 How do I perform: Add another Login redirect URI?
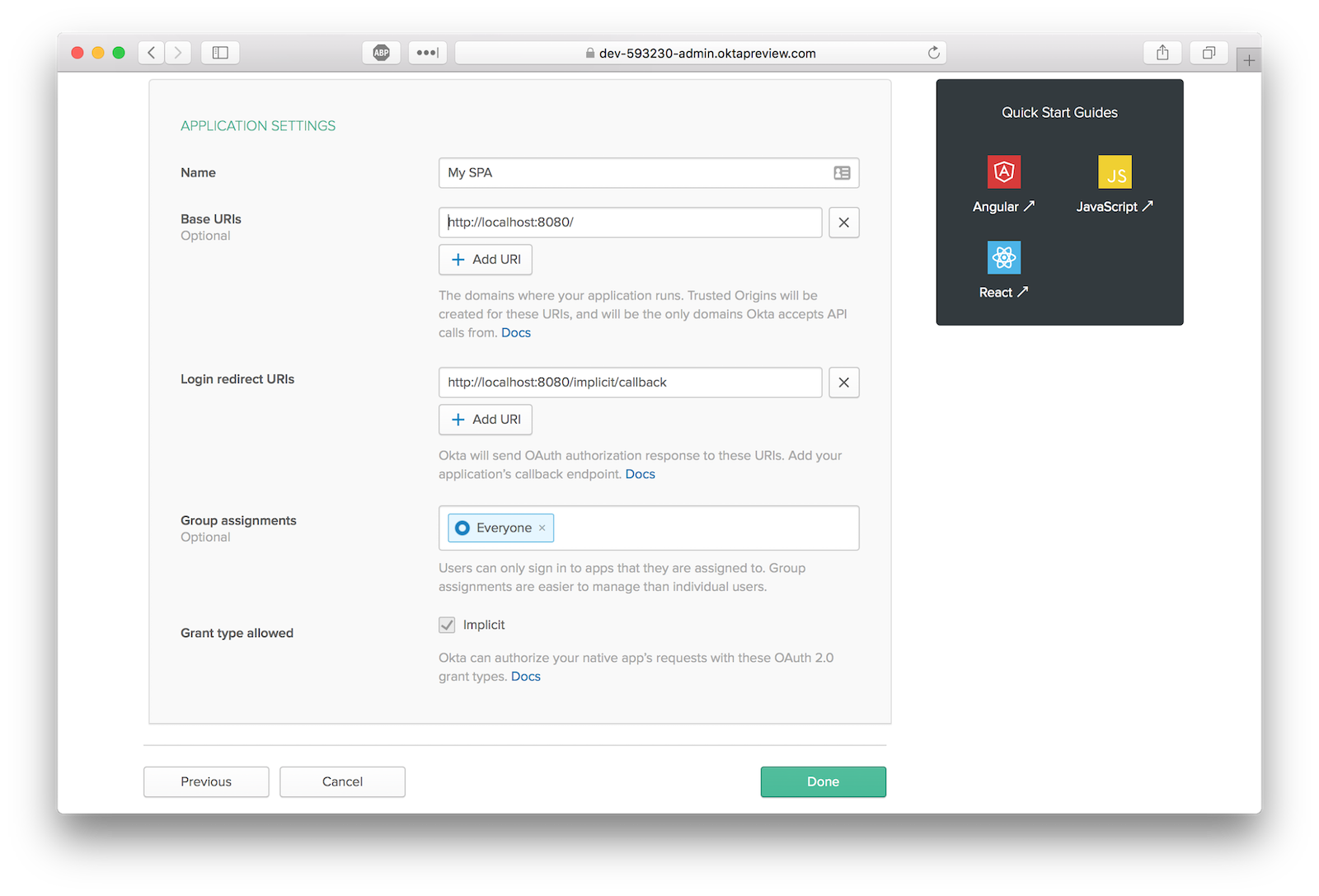[x=486, y=420]
